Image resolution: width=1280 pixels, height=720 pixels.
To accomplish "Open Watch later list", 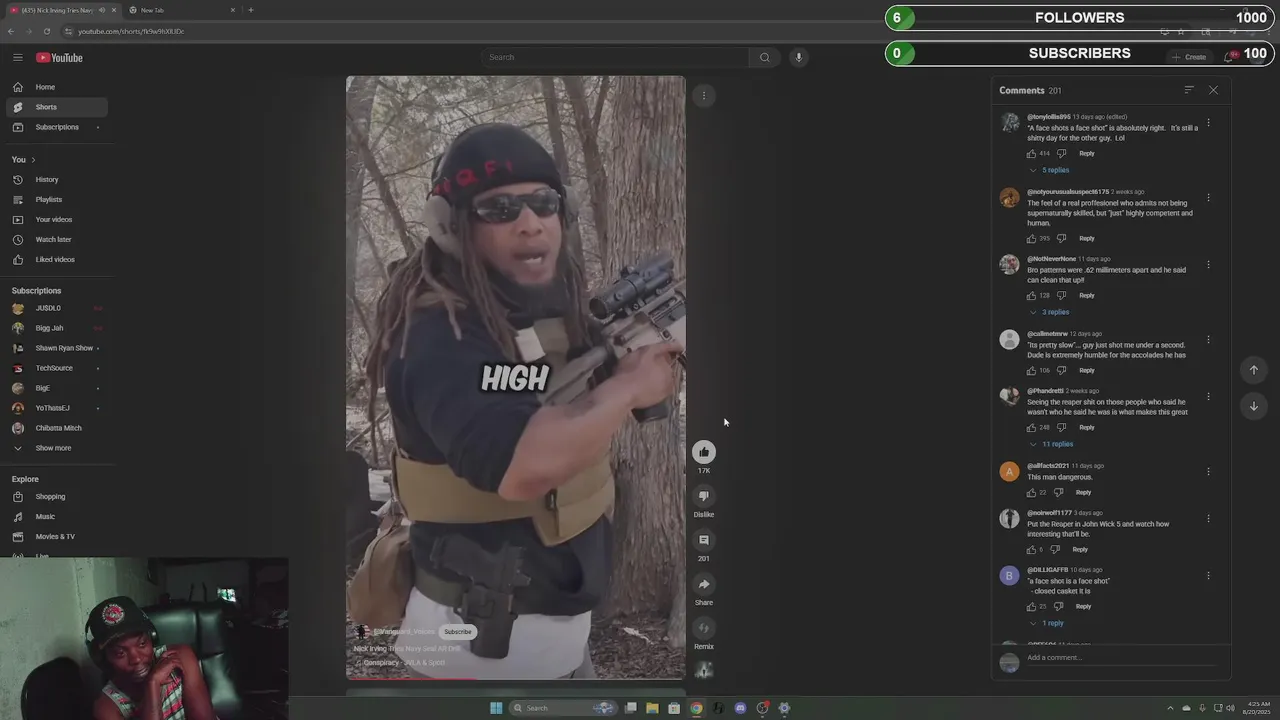I will [x=57, y=240].
